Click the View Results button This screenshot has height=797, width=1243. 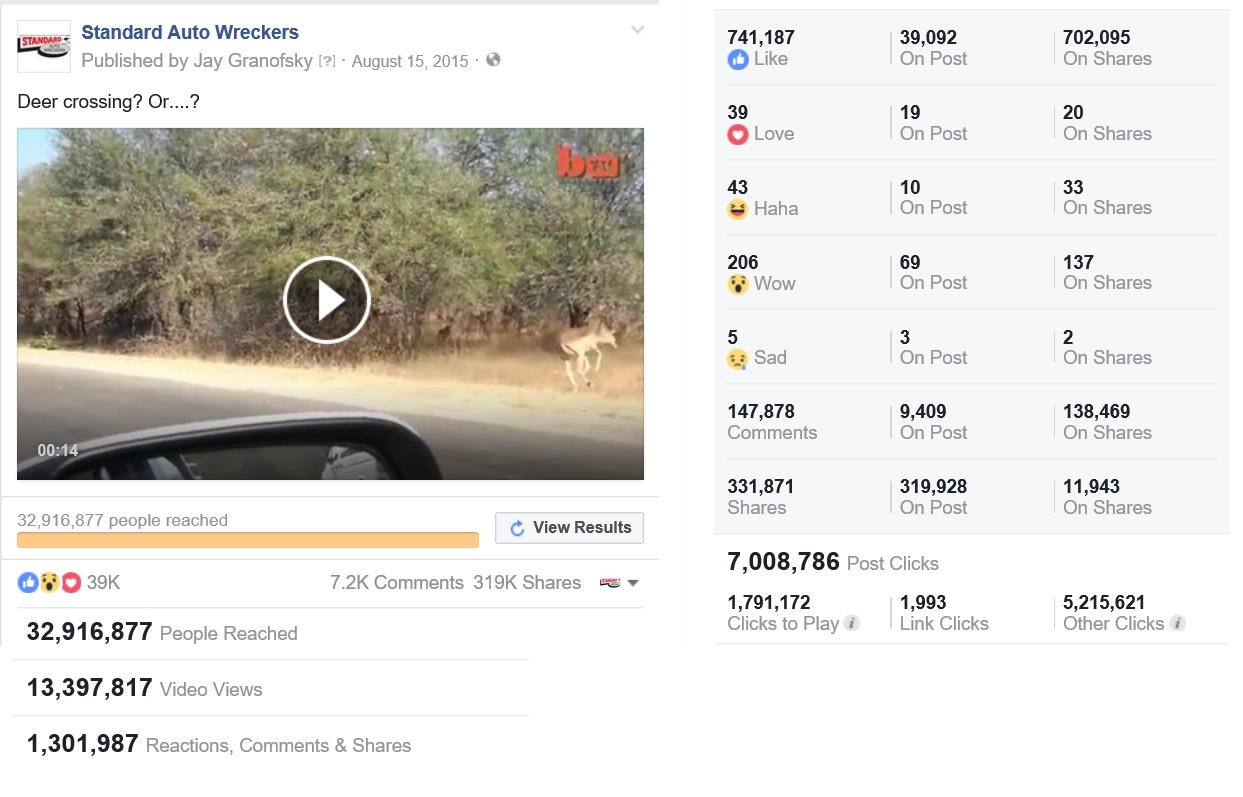(569, 527)
